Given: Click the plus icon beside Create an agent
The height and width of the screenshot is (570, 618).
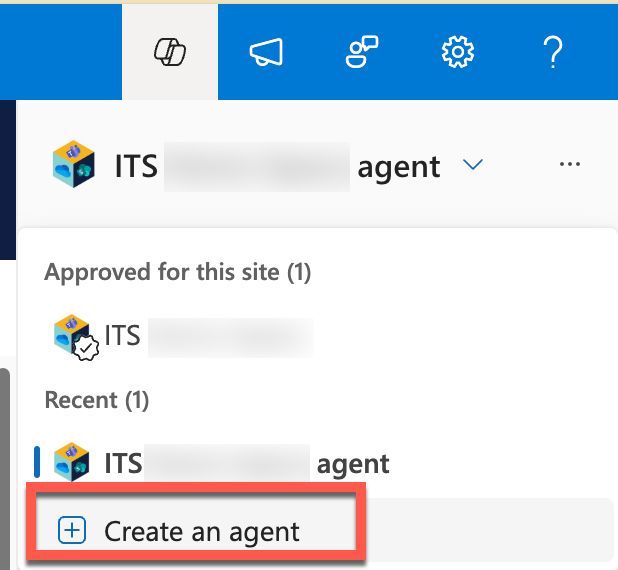Looking at the screenshot, I should pos(72,530).
